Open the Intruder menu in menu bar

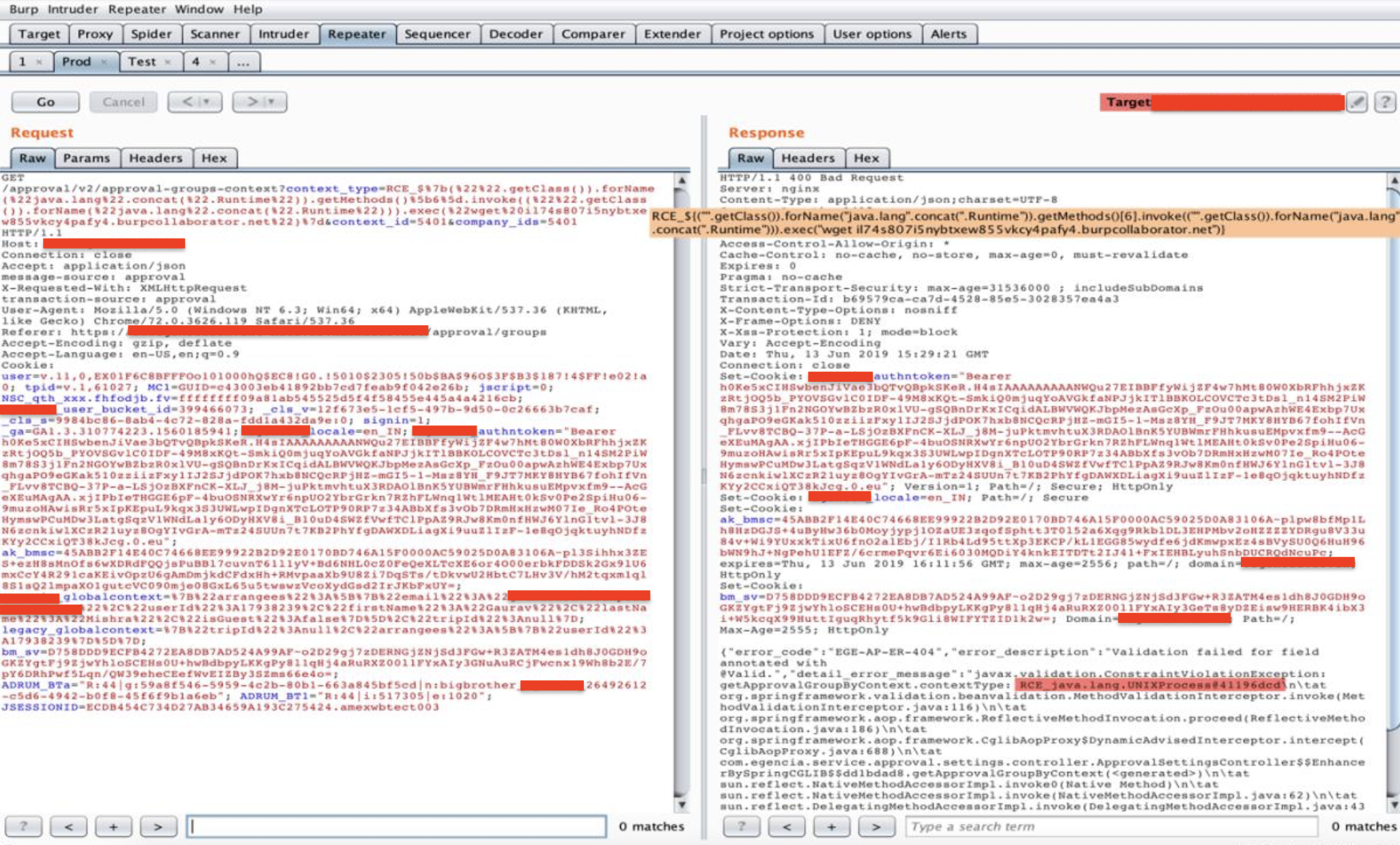pyautogui.click(x=73, y=10)
